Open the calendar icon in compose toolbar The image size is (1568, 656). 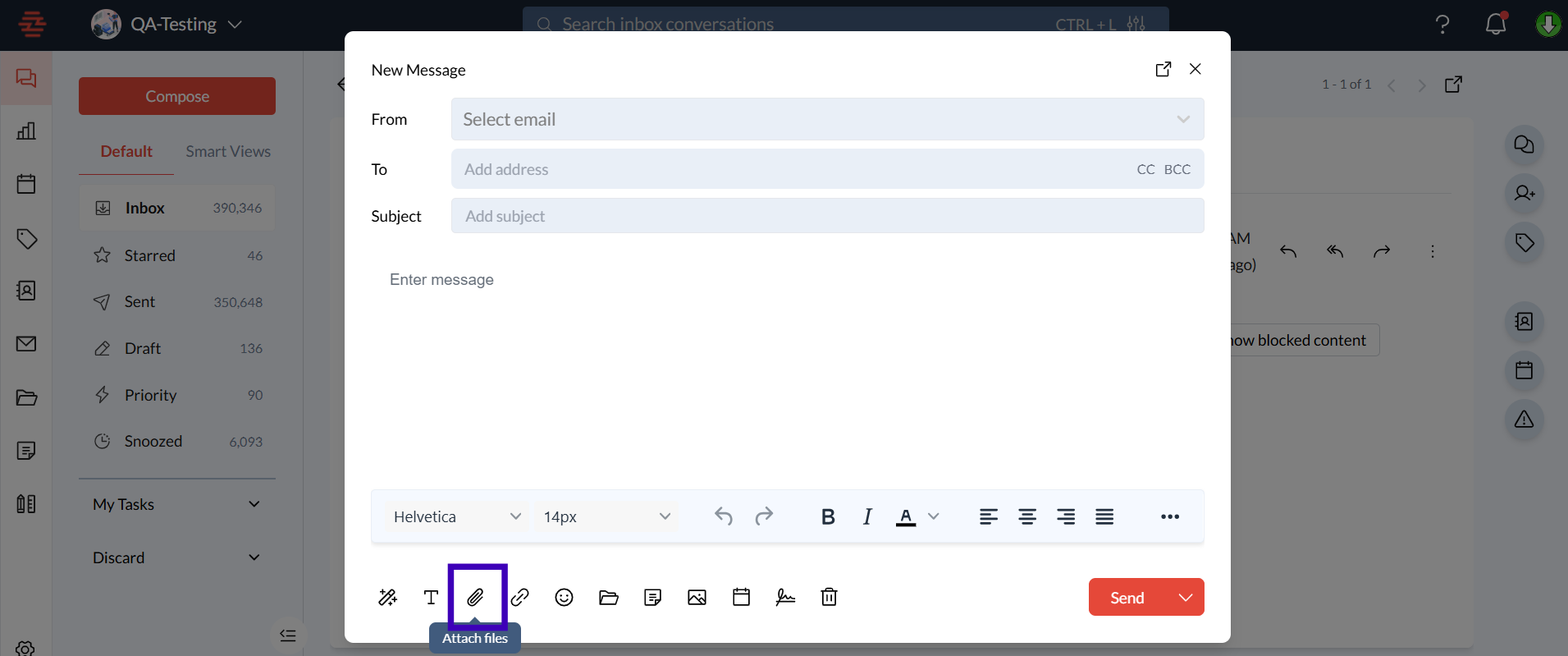click(x=742, y=597)
